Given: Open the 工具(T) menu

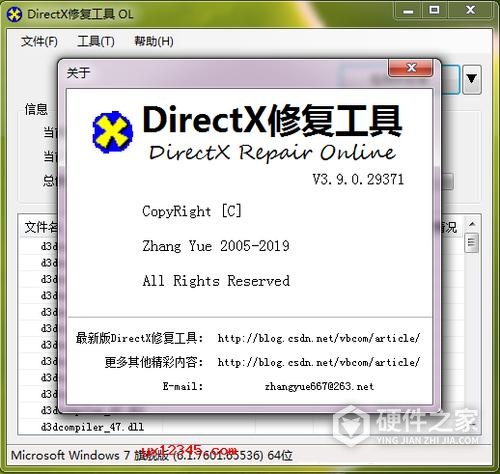Looking at the screenshot, I should coord(96,41).
